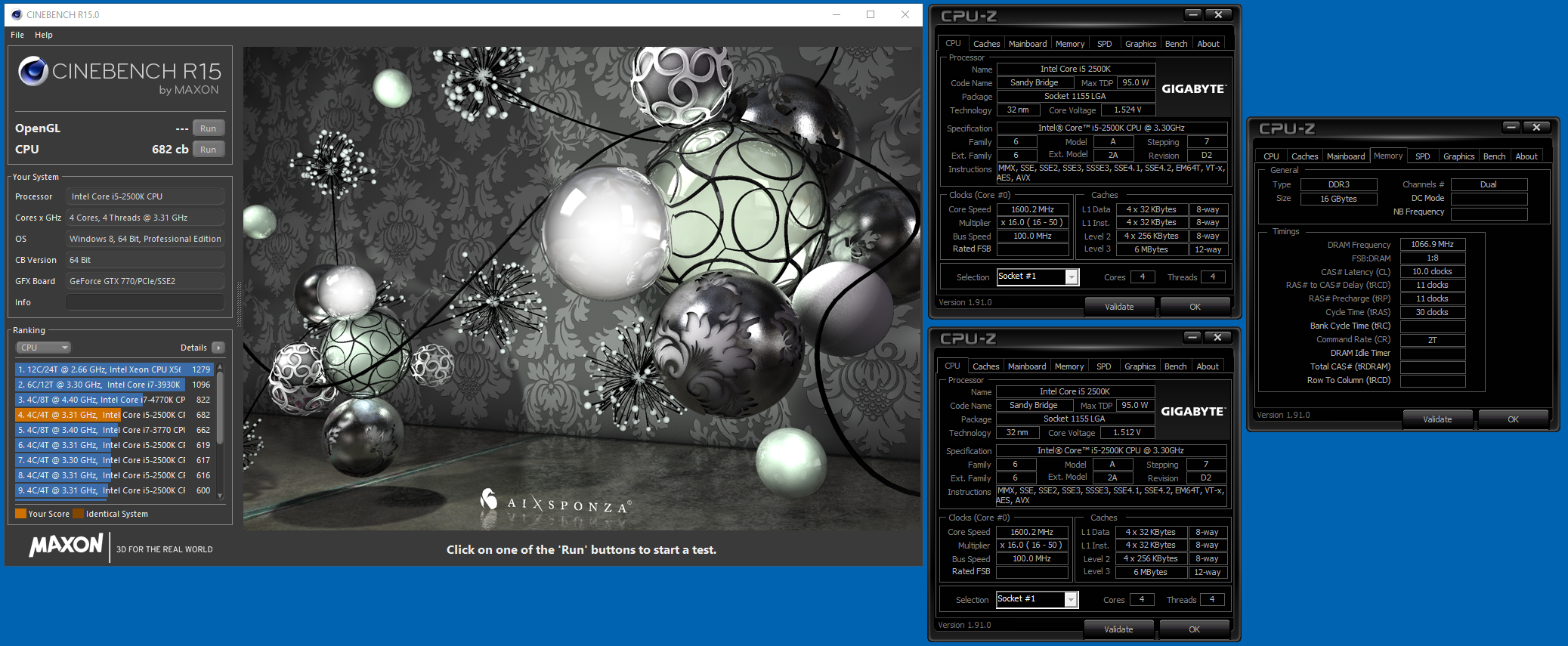Select ranking row i7-4770K score 822

coord(114,400)
